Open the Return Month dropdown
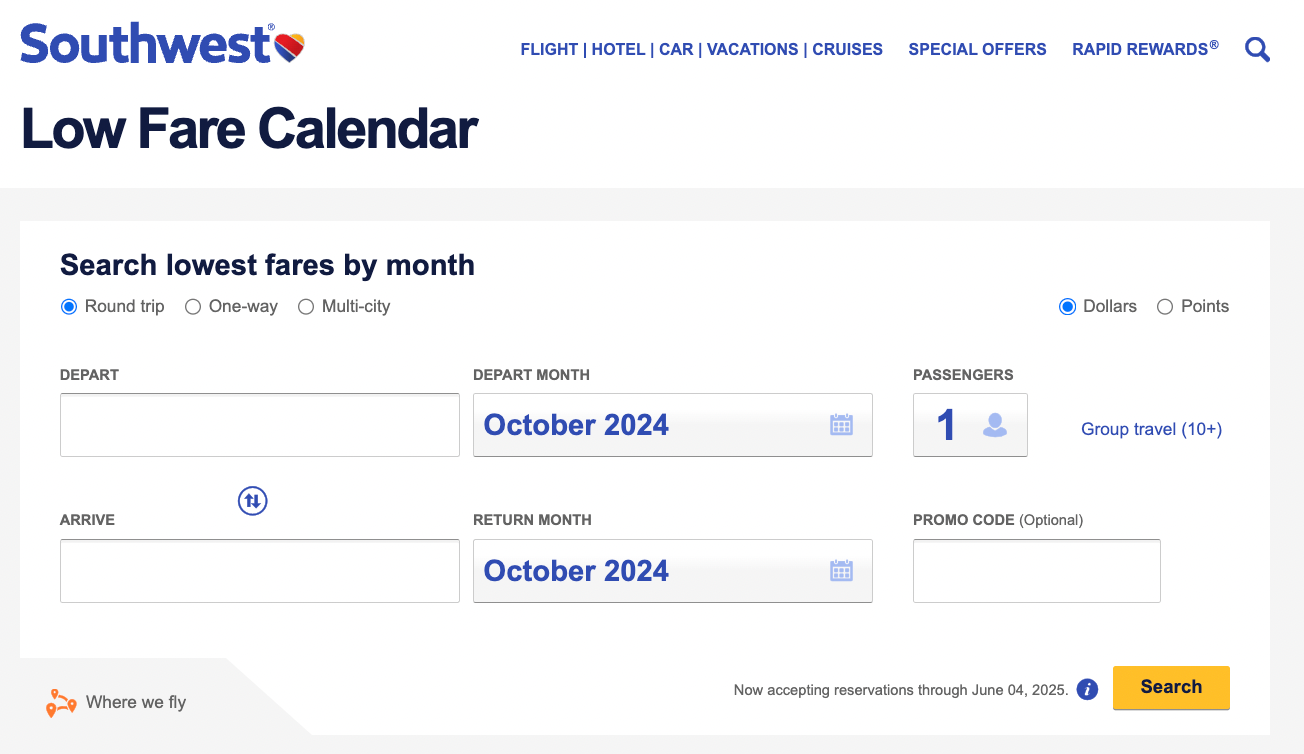 pyautogui.click(x=672, y=571)
